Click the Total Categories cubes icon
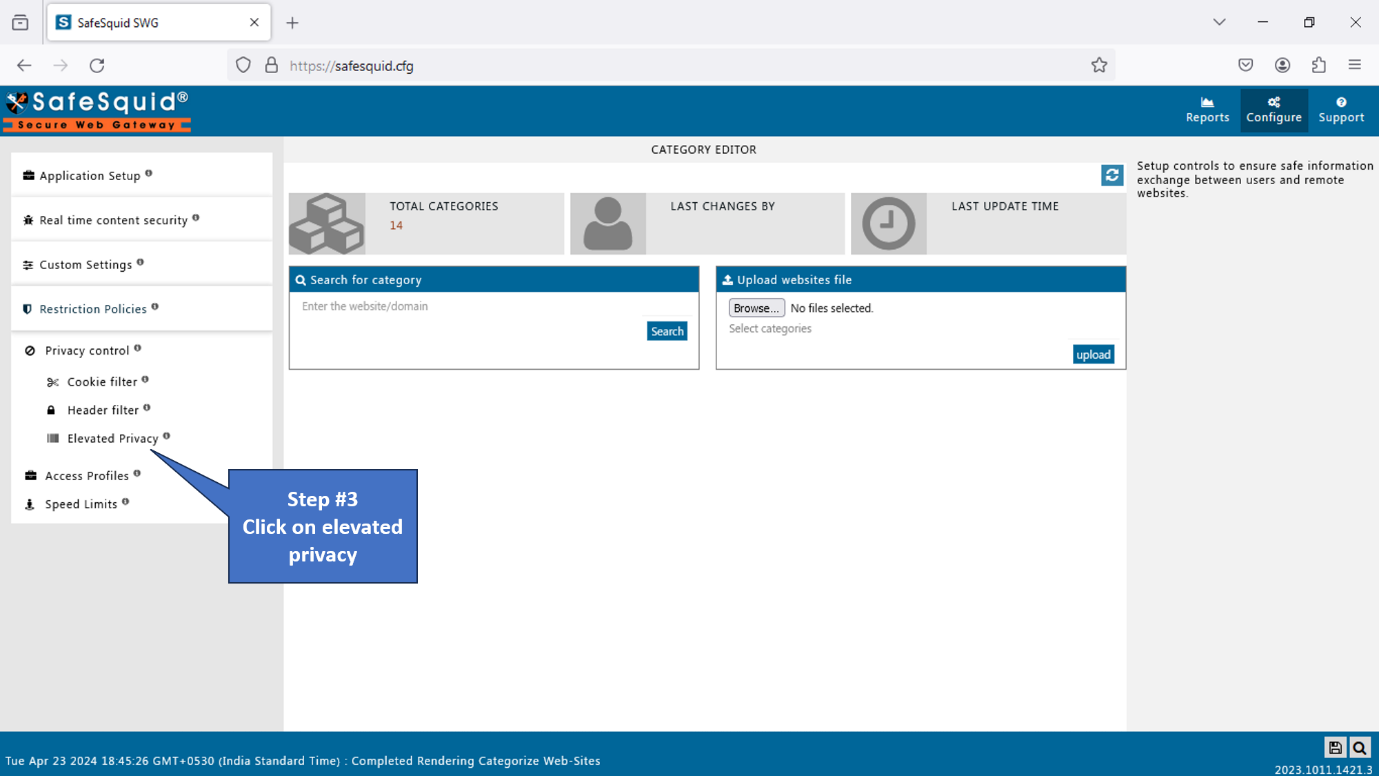Screen dimensions: 1379x776 coord(327,224)
